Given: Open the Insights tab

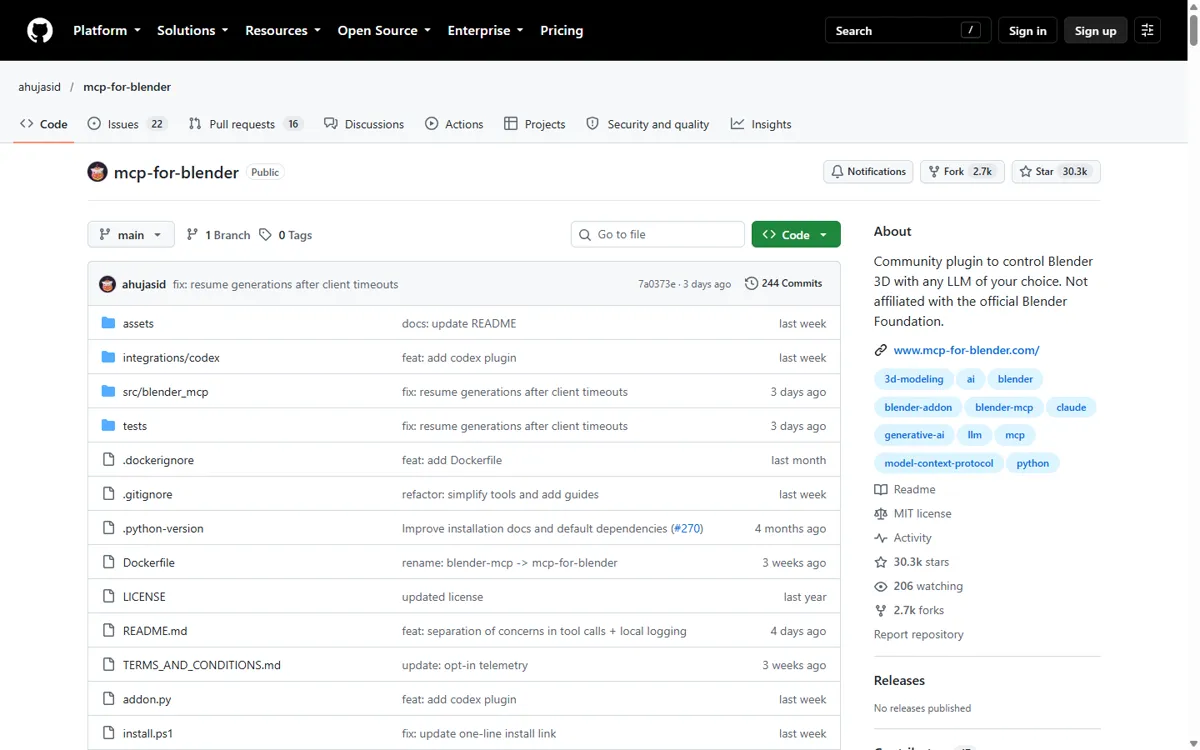Looking at the screenshot, I should [x=761, y=124].
